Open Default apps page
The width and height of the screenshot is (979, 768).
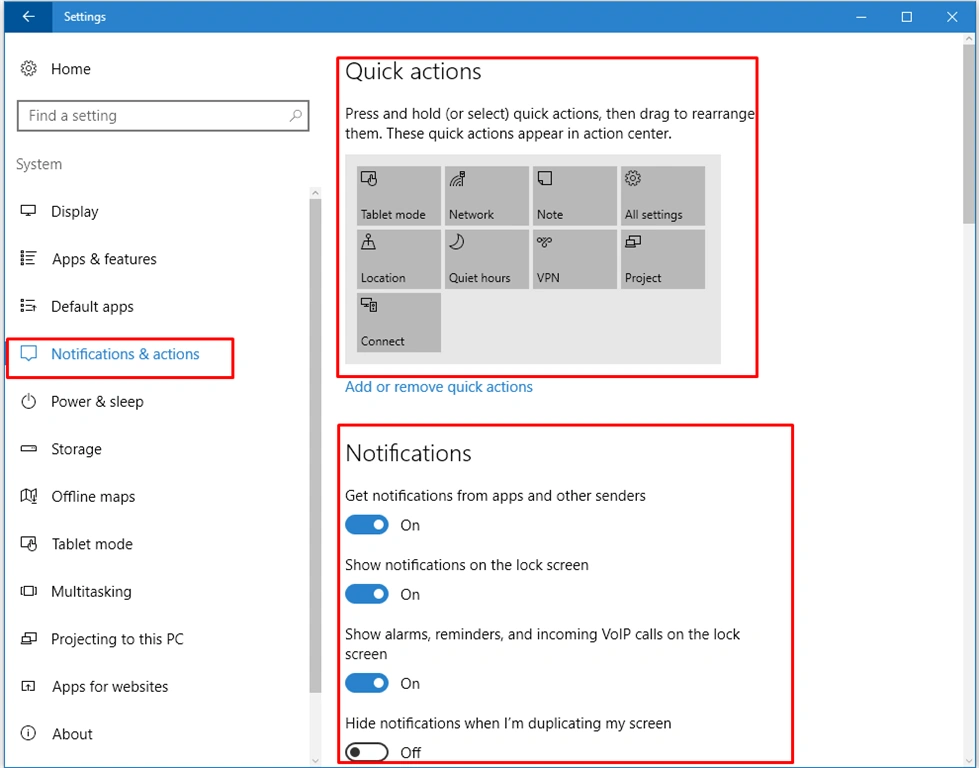tap(92, 306)
